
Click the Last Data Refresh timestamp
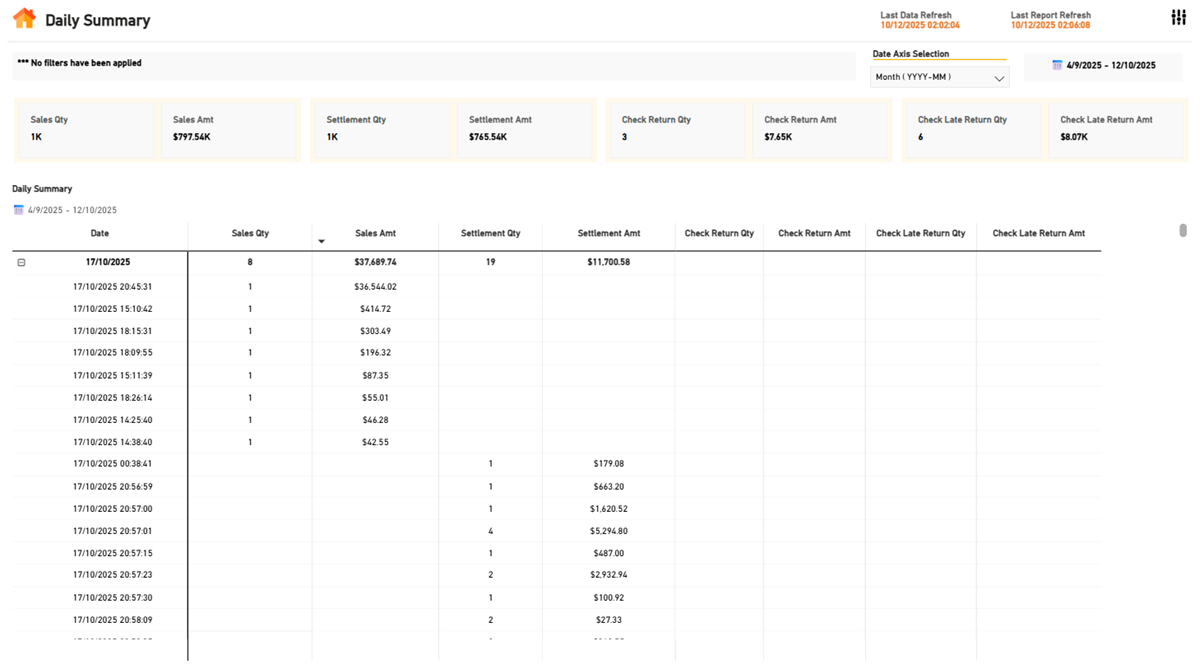coord(920,25)
